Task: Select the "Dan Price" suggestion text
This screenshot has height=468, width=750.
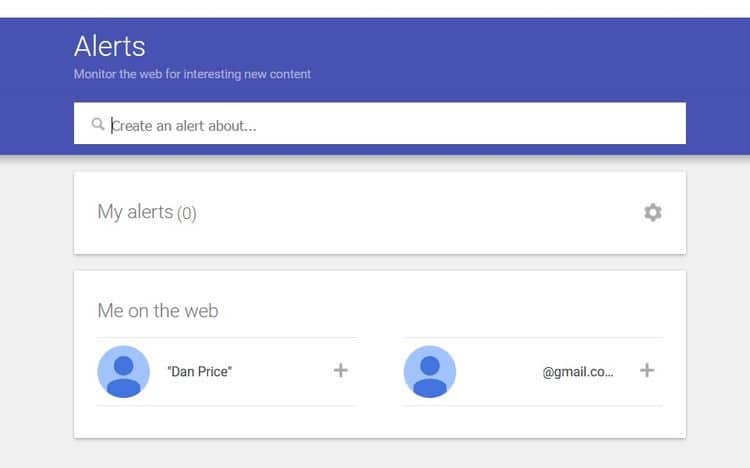Action: click(x=199, y=372)
